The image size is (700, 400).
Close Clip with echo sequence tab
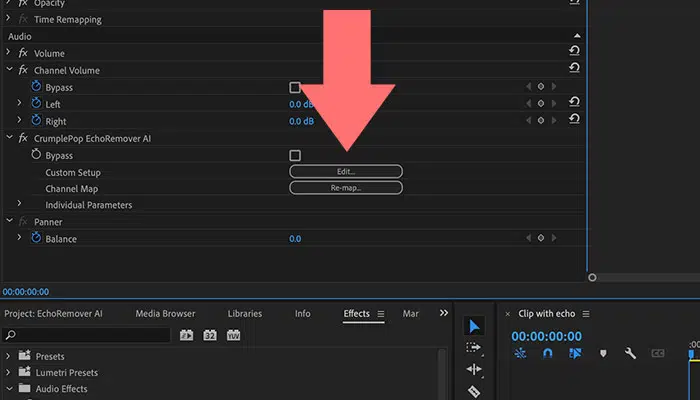pos(508,314)
